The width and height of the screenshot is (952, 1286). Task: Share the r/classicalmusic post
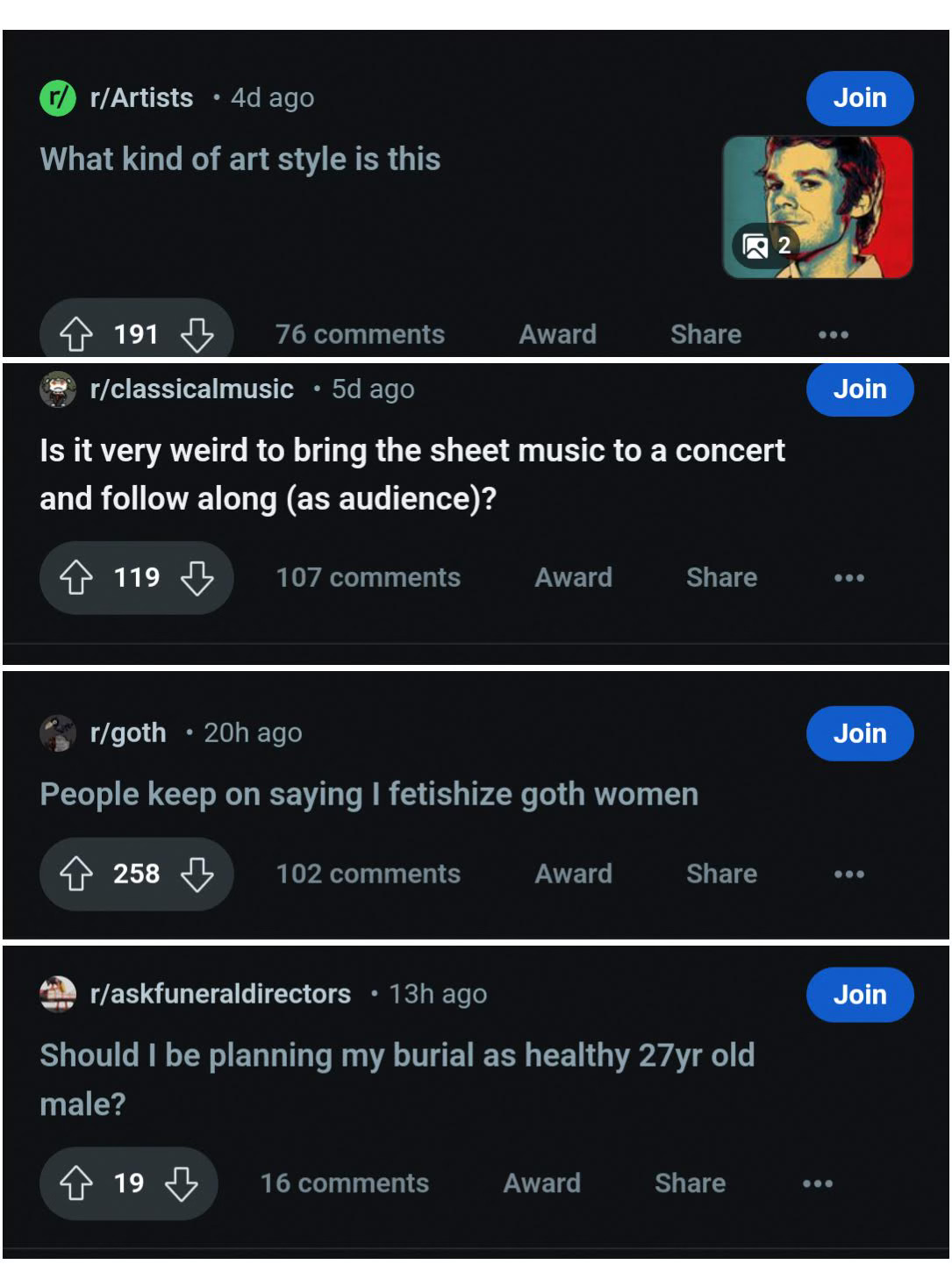pyautogui.click(x=721, y=577)
